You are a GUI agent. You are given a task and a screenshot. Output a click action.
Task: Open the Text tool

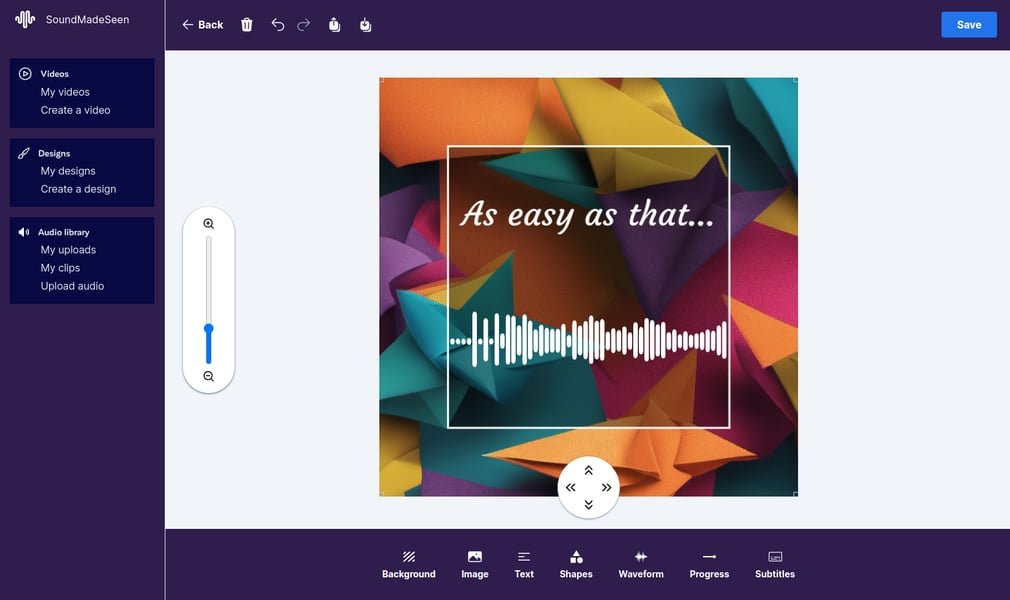click(x=524, y=565)
